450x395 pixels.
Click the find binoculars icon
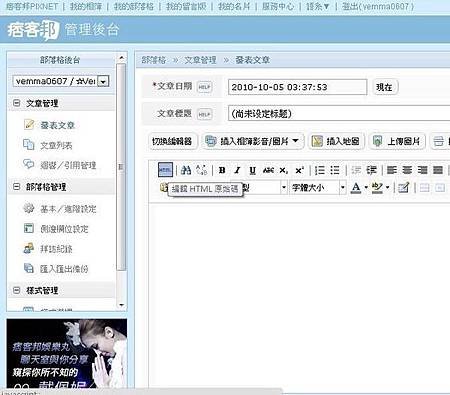(x=186, y=170)
